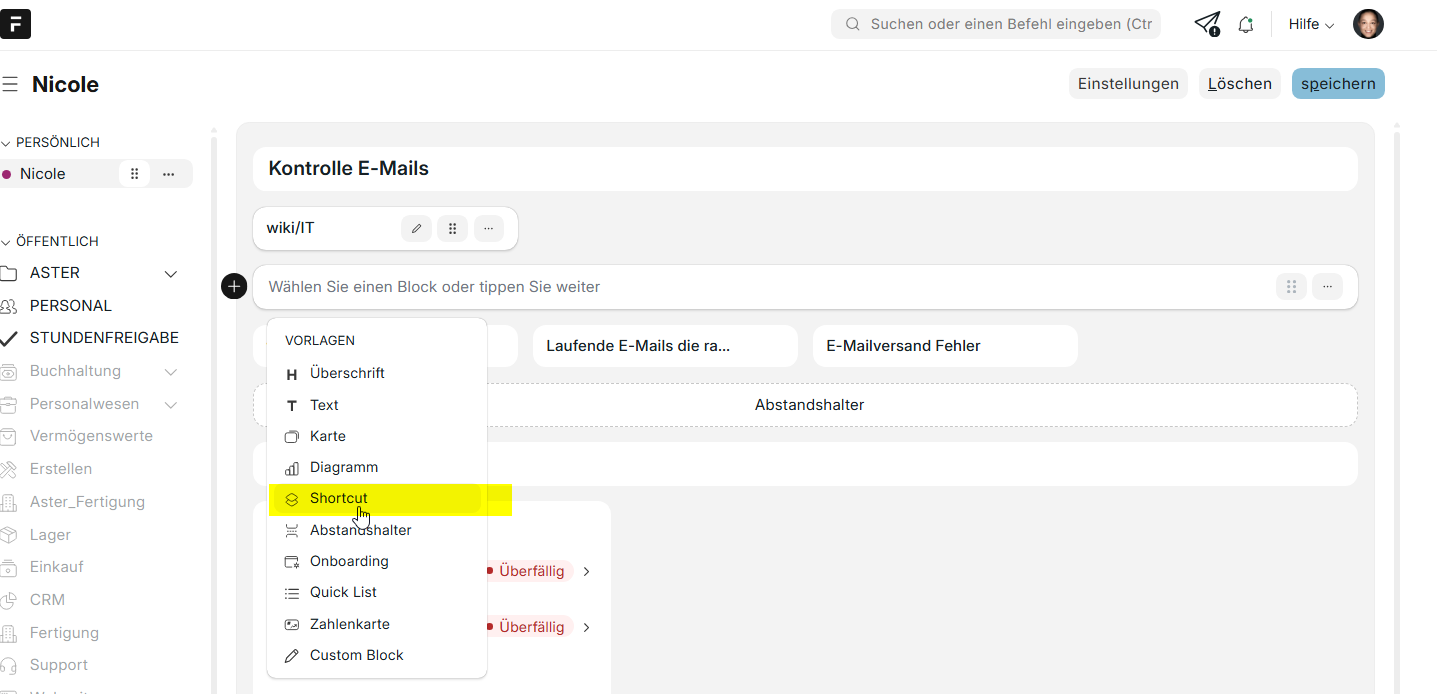
Task: Expand the ASTER sidebar section
Action: (171, 274)
